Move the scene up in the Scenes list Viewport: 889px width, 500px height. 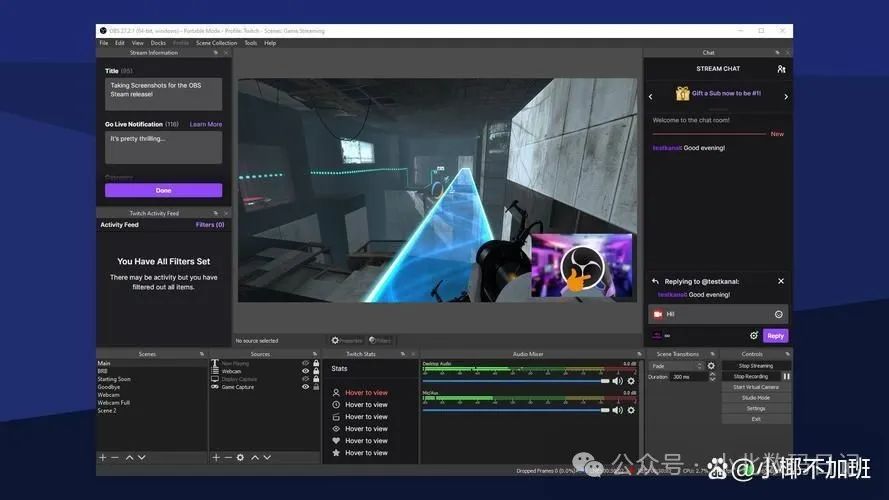[x=129, y=457]
